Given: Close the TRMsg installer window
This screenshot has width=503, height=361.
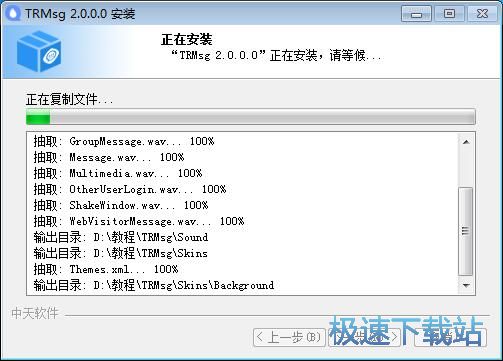Looking at the screenshot, I should tap(482, 14).
